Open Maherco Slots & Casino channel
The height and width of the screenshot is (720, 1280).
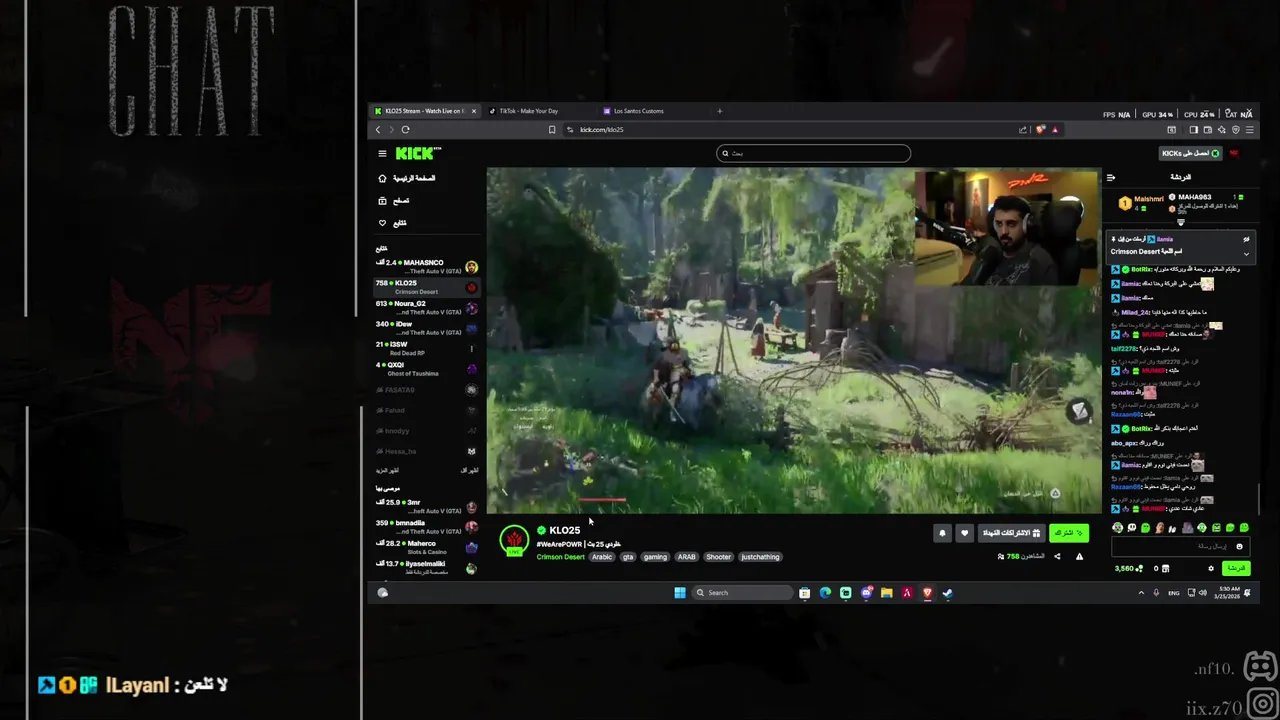point(427,547)
